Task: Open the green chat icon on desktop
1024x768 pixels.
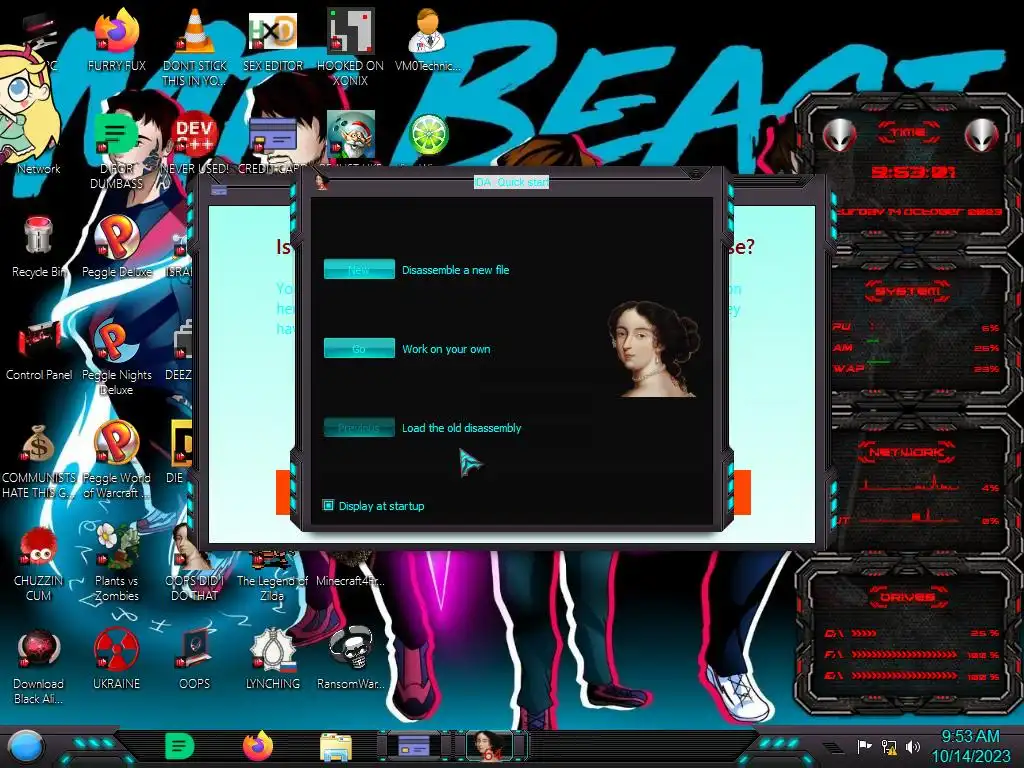Action: (x=115, y=136)
